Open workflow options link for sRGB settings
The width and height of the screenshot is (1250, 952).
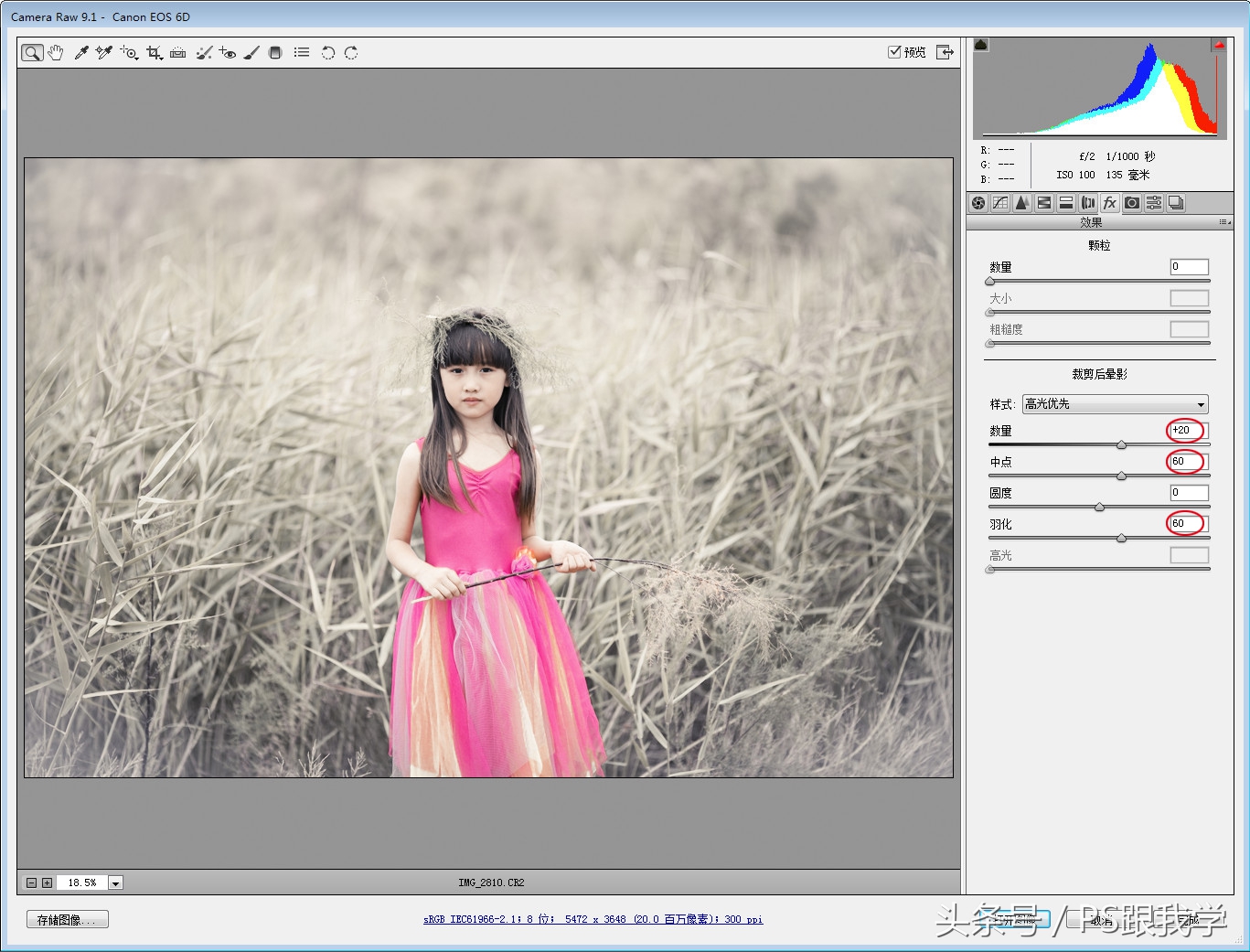point(593,920)
